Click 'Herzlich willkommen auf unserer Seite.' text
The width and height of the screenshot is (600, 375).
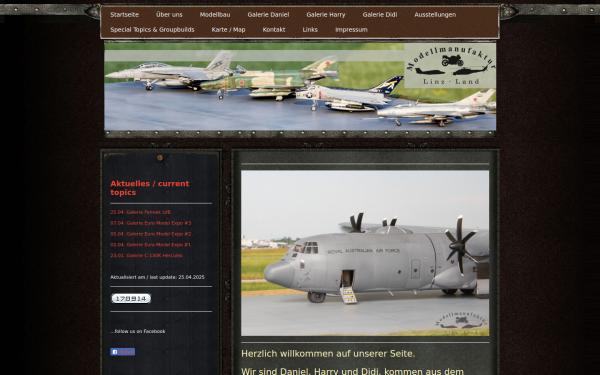[x=328, y=354]
